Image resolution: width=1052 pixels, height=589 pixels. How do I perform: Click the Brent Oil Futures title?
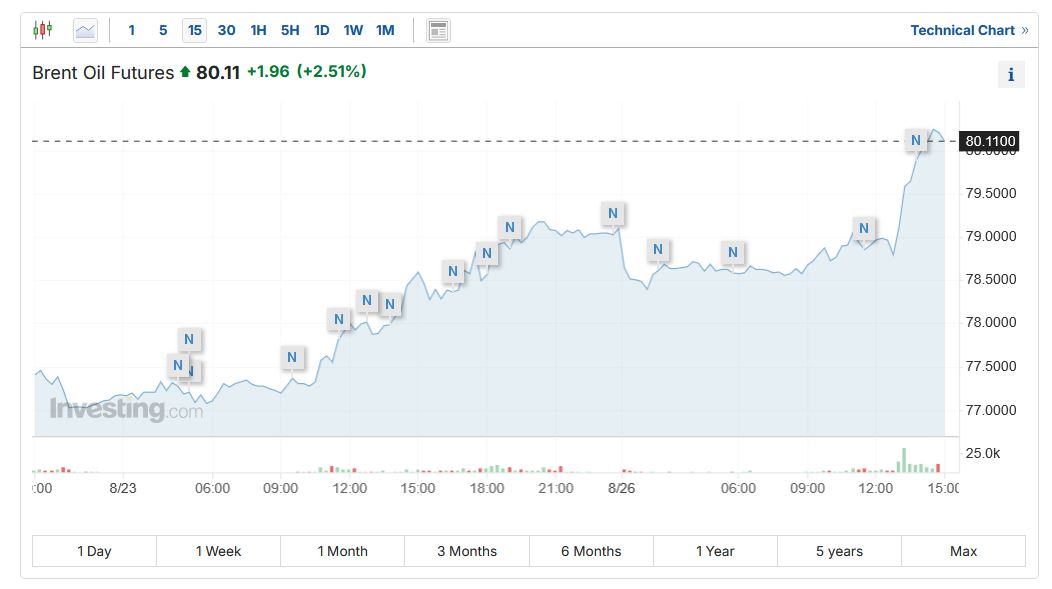coord(103,72)
